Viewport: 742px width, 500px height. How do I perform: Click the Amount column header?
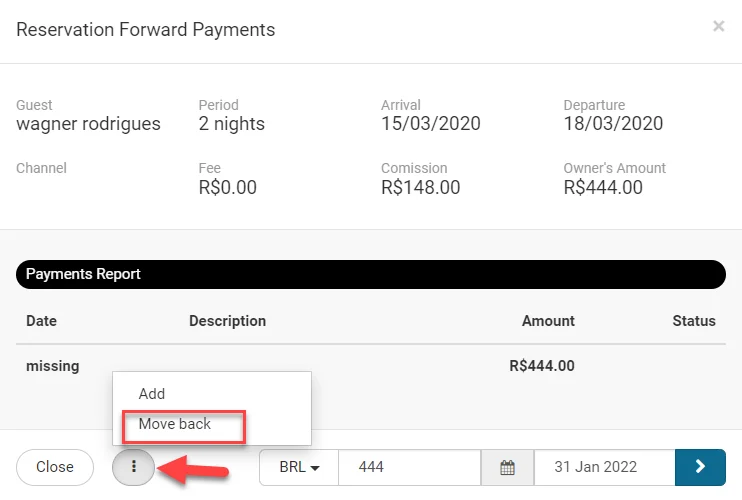click(x=548, y=321)
